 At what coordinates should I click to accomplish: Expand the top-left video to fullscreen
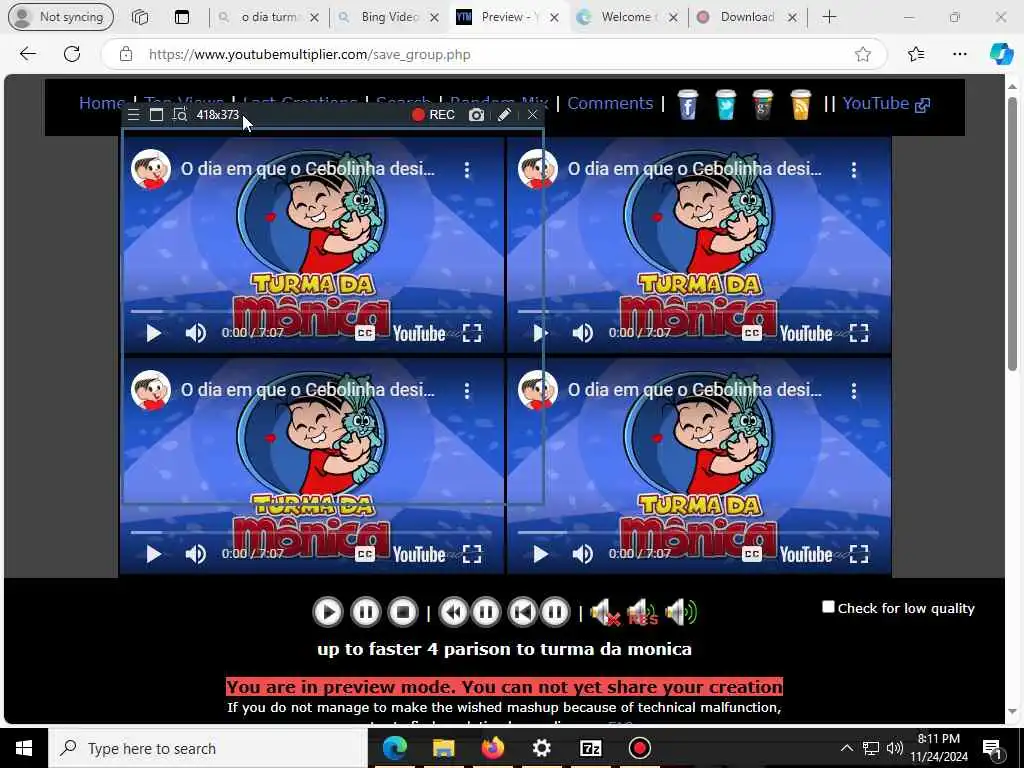pos(472,334)
